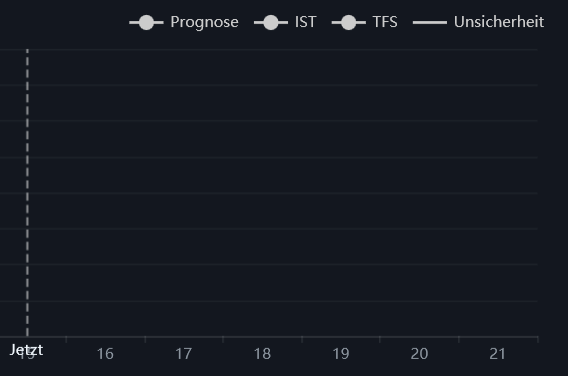Click the Jetzt marker label

tap(26, 350)
